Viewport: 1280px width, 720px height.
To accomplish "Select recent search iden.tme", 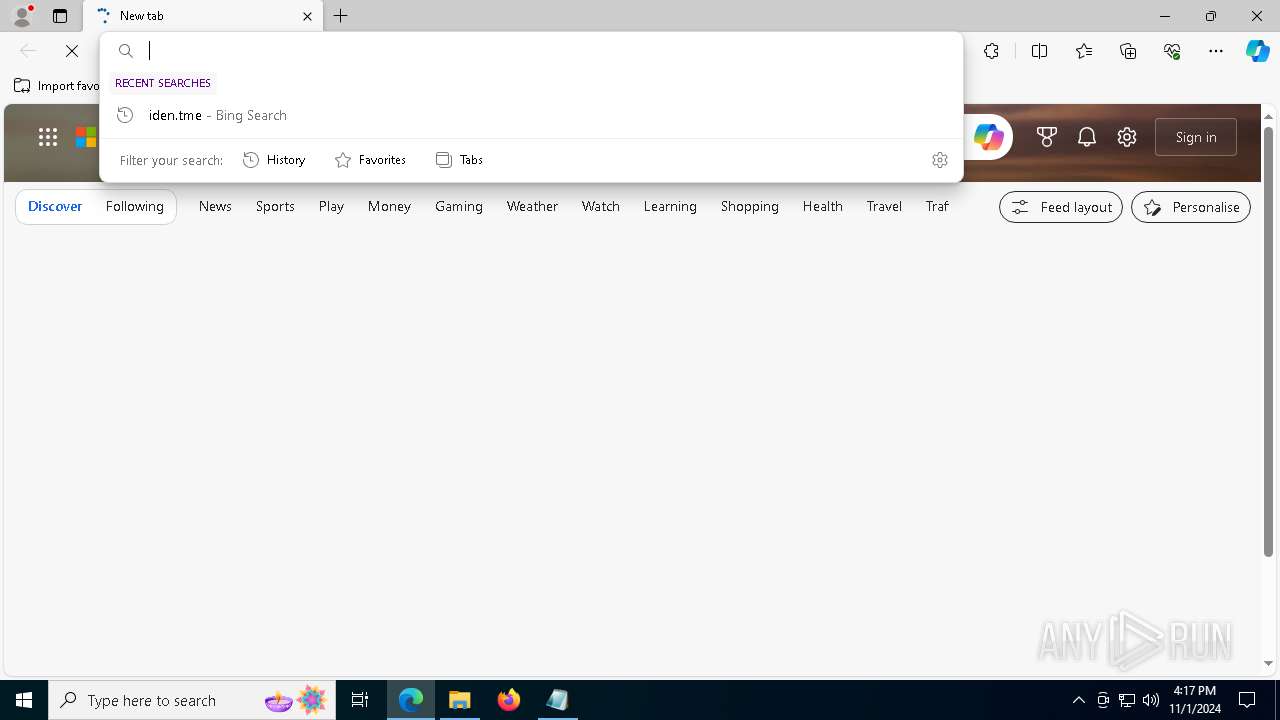I will (531, 115).
